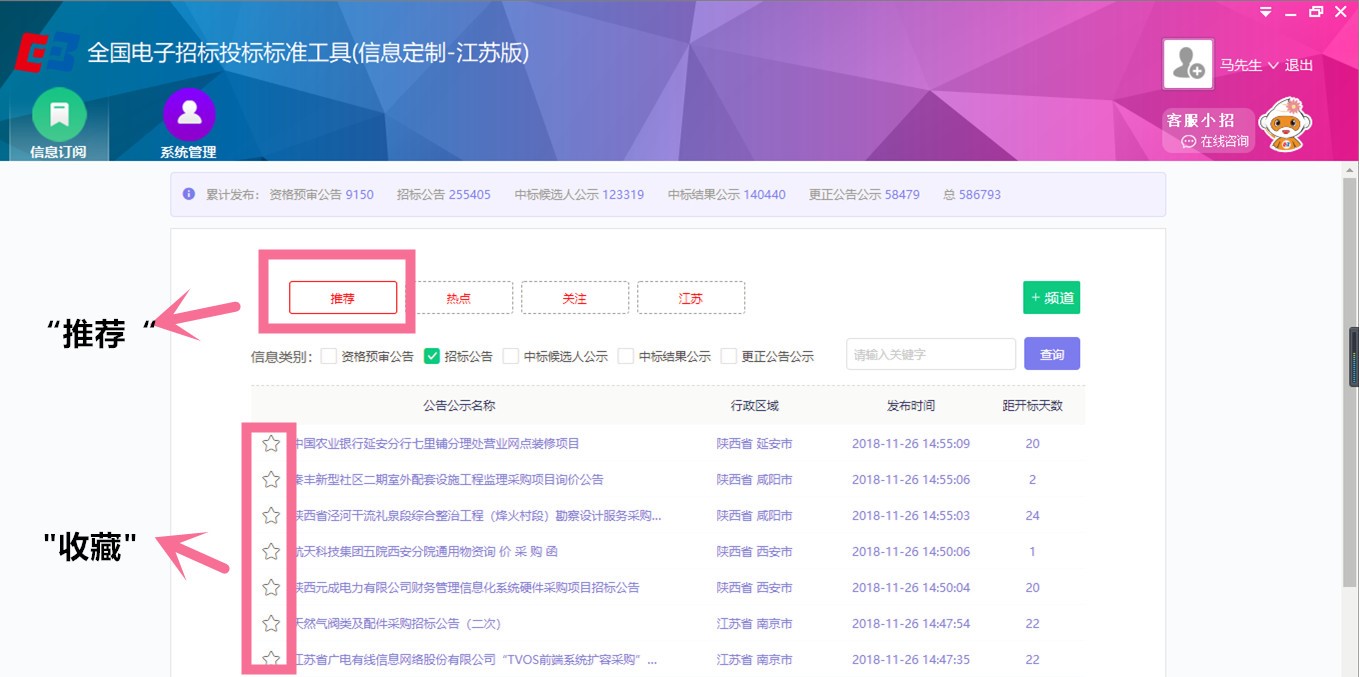This screenshot has height=677, width=1359.
Task: Click the +频道 button to add a channel
Action: point(1053,297)
